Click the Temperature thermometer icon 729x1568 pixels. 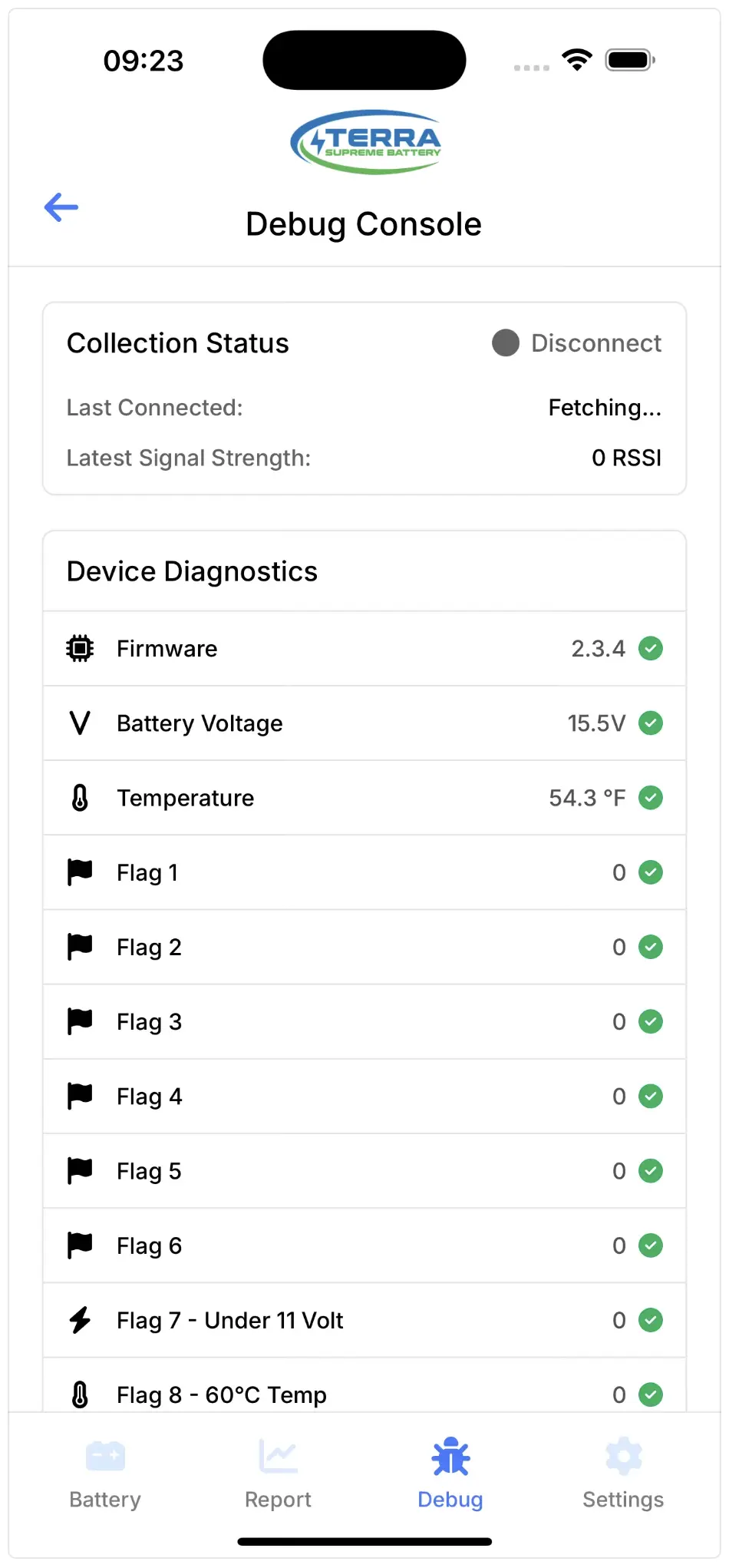coord(80,798)
